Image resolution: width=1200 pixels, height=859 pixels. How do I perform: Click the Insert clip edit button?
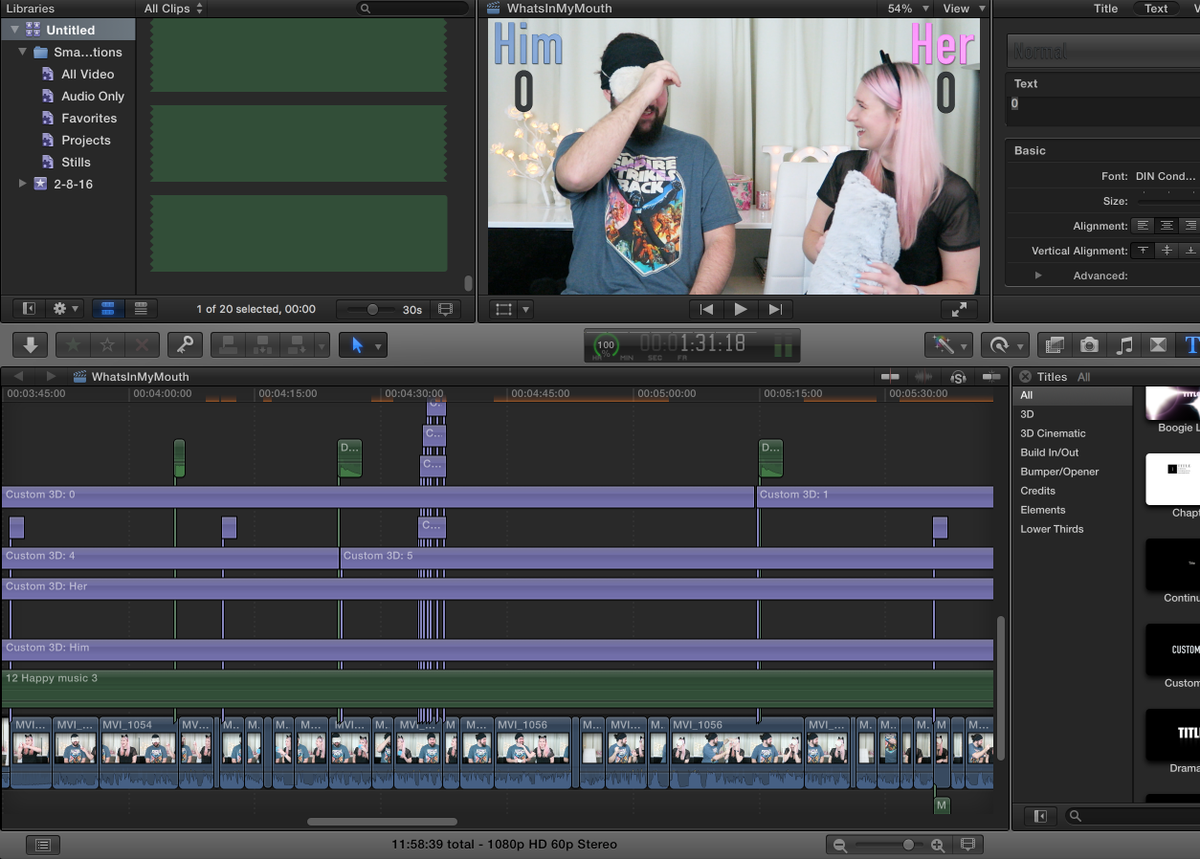point(264,345)
